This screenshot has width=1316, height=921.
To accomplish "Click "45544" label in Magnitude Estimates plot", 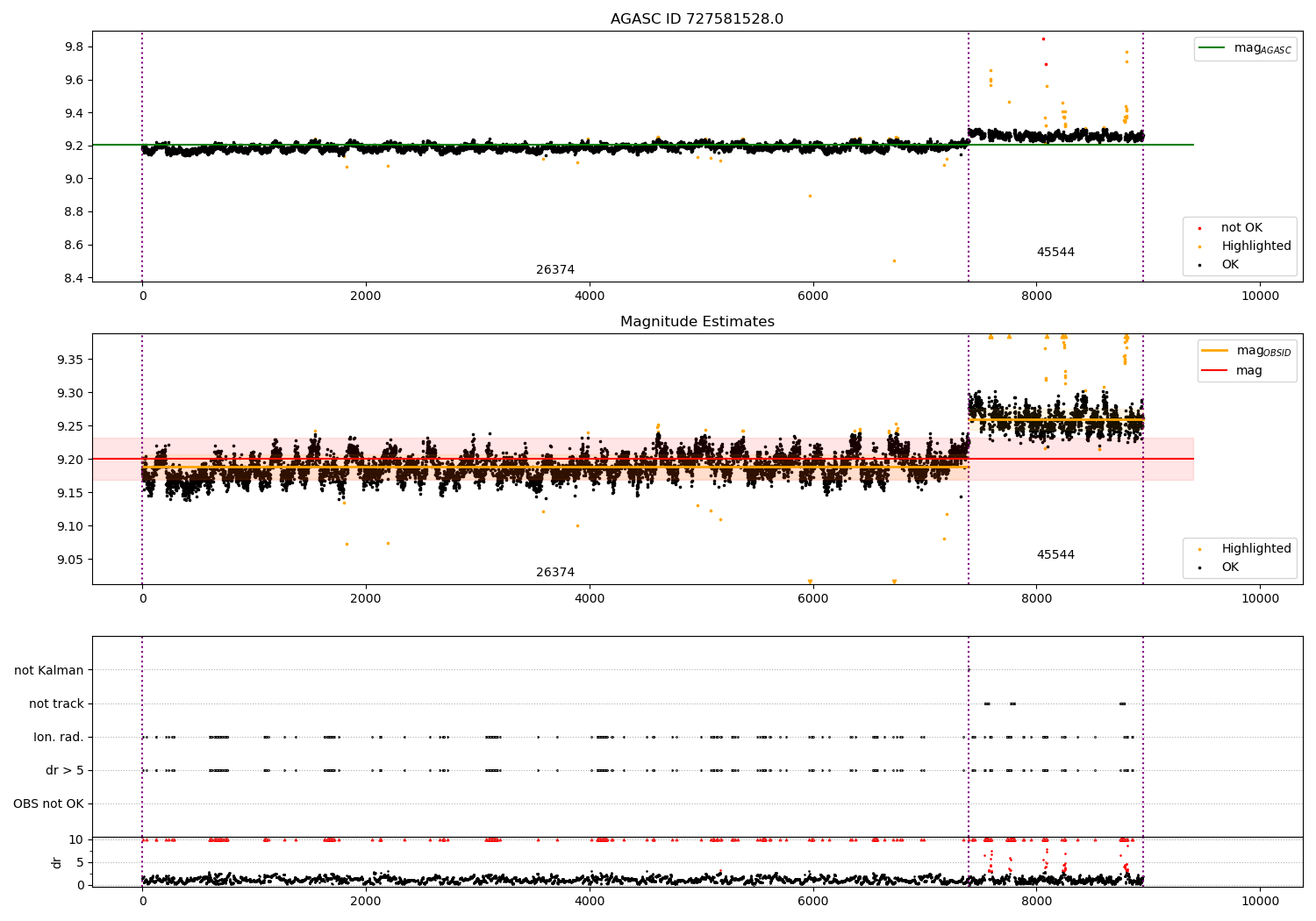I will coord(1055,555).
